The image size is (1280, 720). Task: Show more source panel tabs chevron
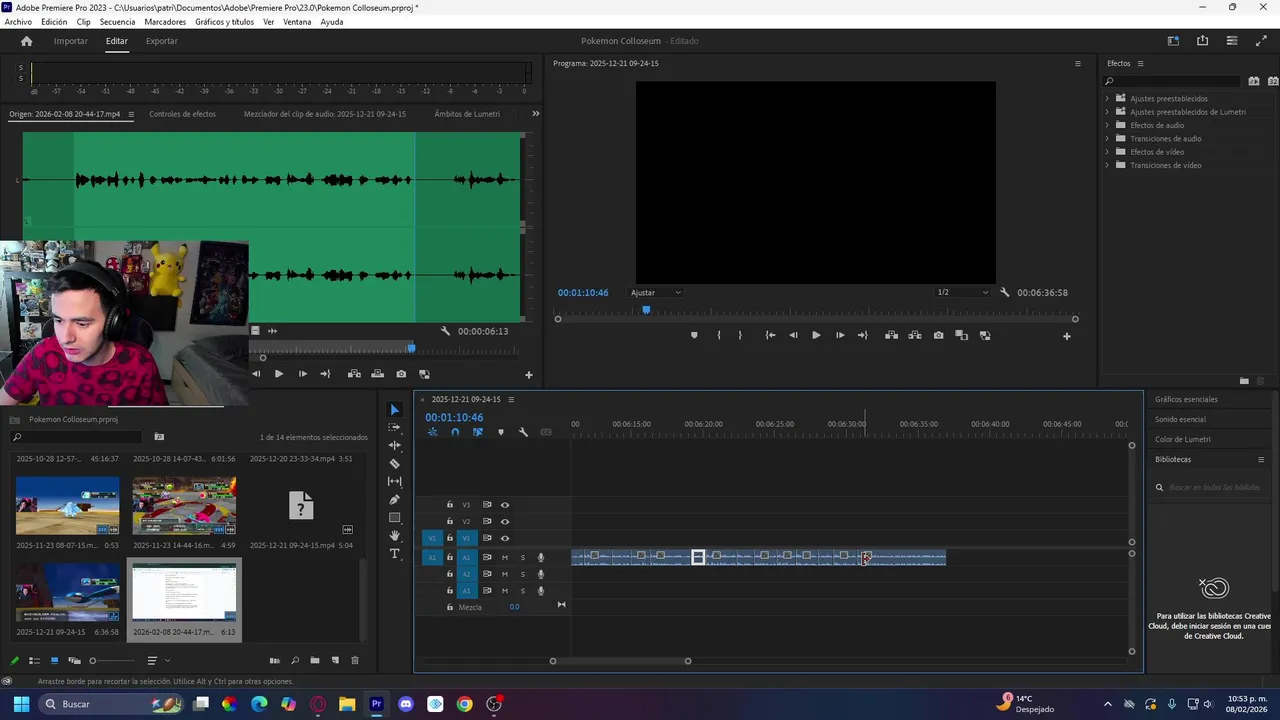pos(535,114)
